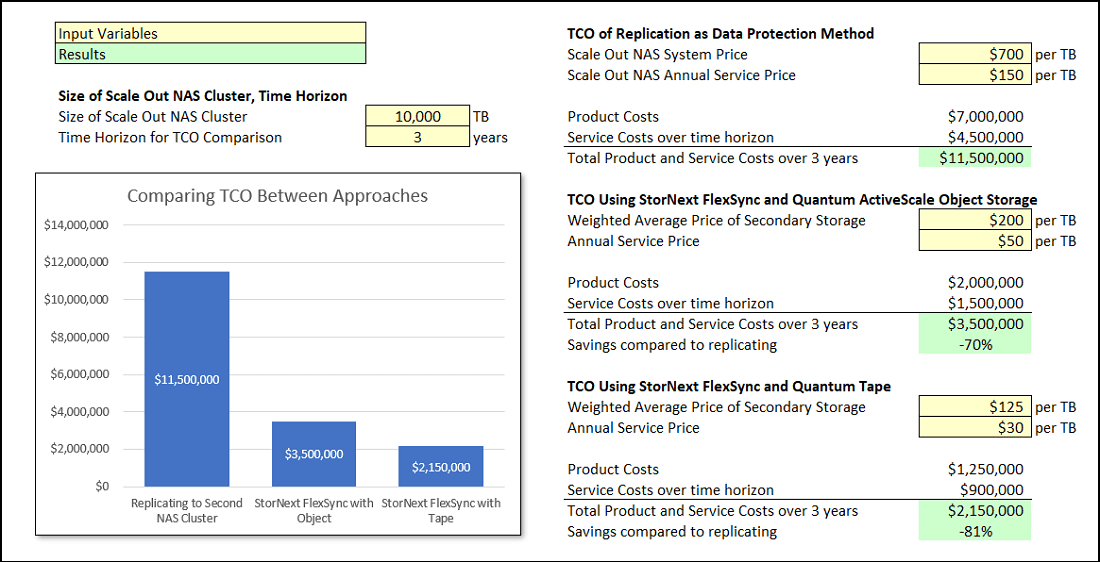Click the StorNext FlexSync with Tape chart bar

click(441, 467)
